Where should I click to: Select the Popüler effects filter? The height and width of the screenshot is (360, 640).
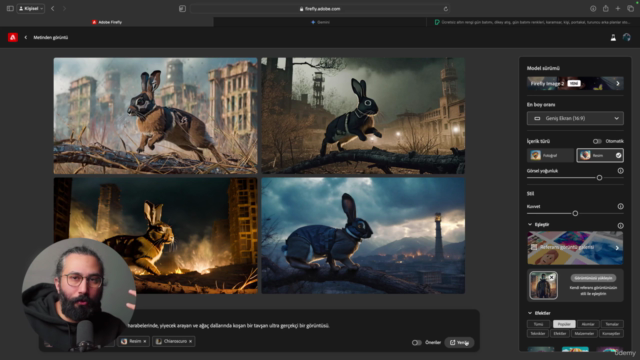click(x=564, y=324)
